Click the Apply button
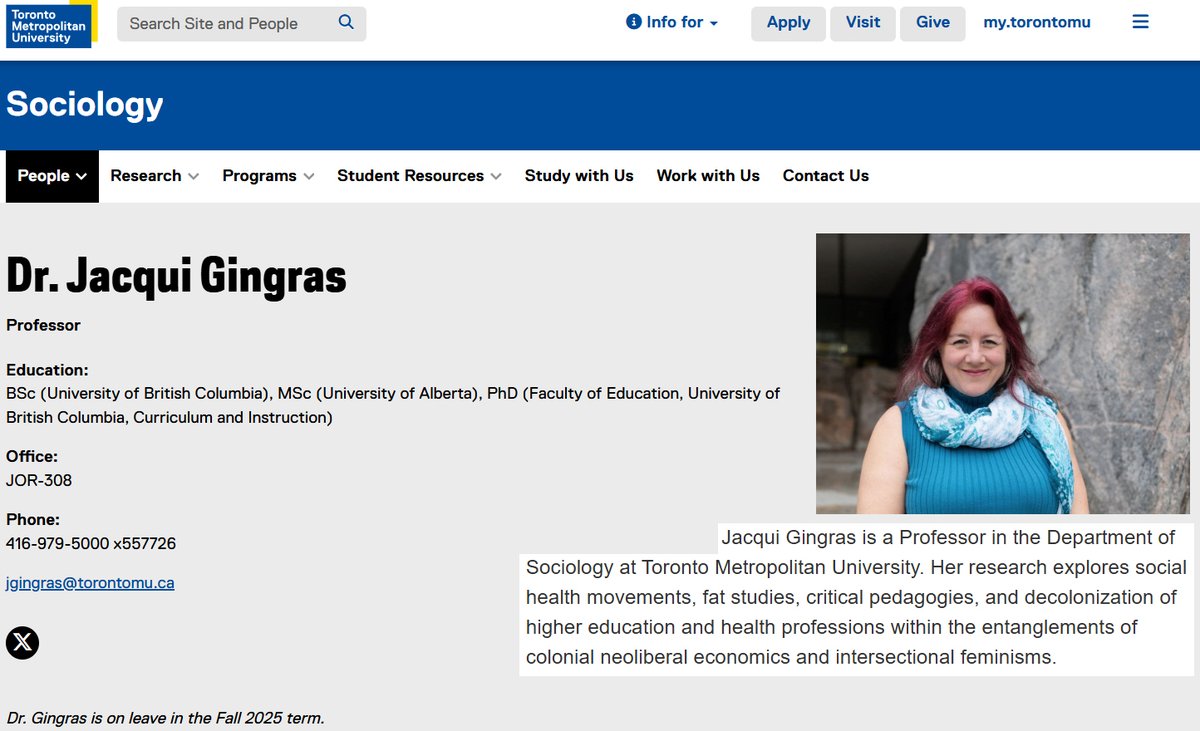 click(788, 23)
